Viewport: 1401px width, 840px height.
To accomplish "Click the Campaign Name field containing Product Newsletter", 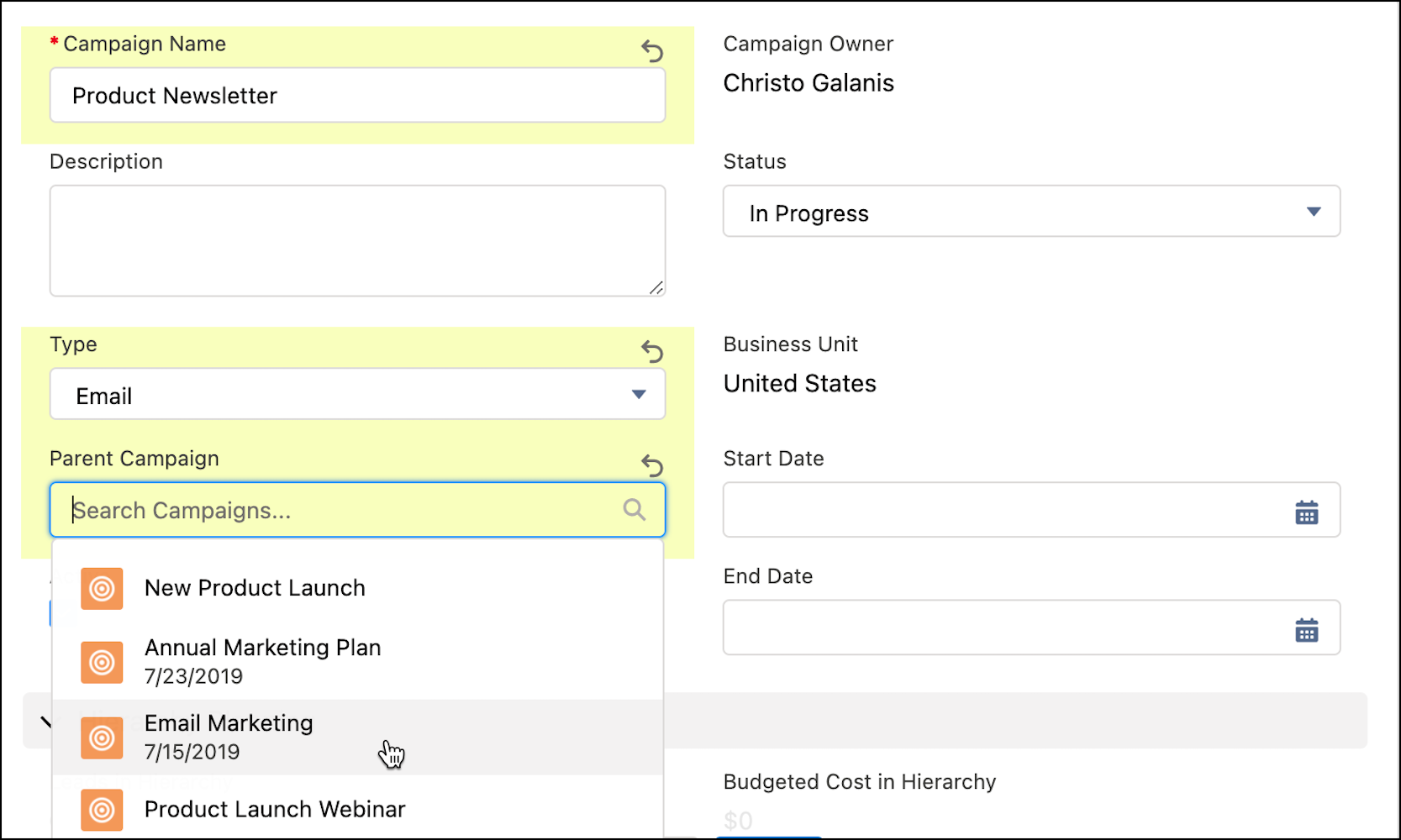I will 357,95.
